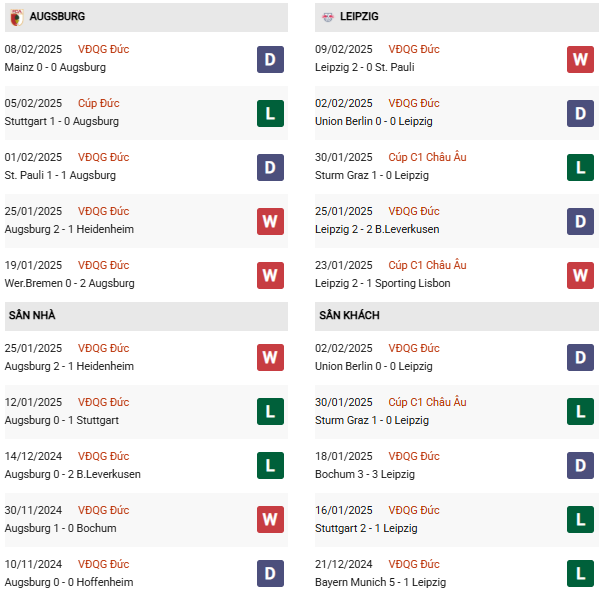The image size is (600, 595).
Task: Click the L badge for Bayern Munich 5 - 1 Leipzig
Action: (x=581, y=574)
